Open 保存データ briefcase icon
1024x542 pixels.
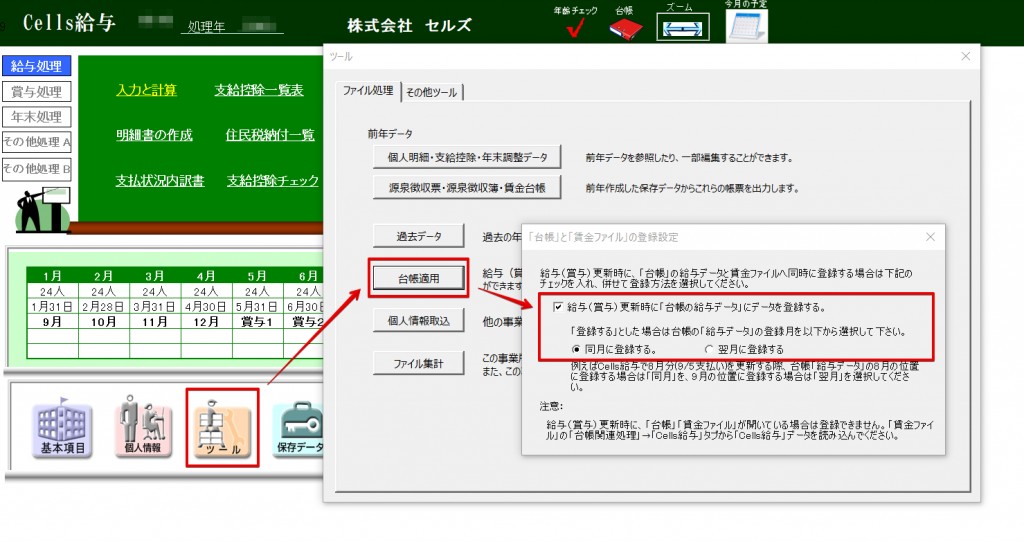[300, 428]
